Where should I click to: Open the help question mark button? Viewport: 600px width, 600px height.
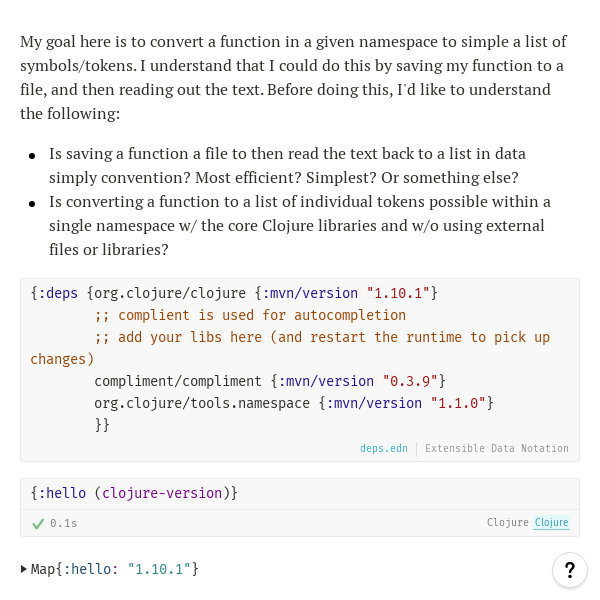(x=569, y=570)
